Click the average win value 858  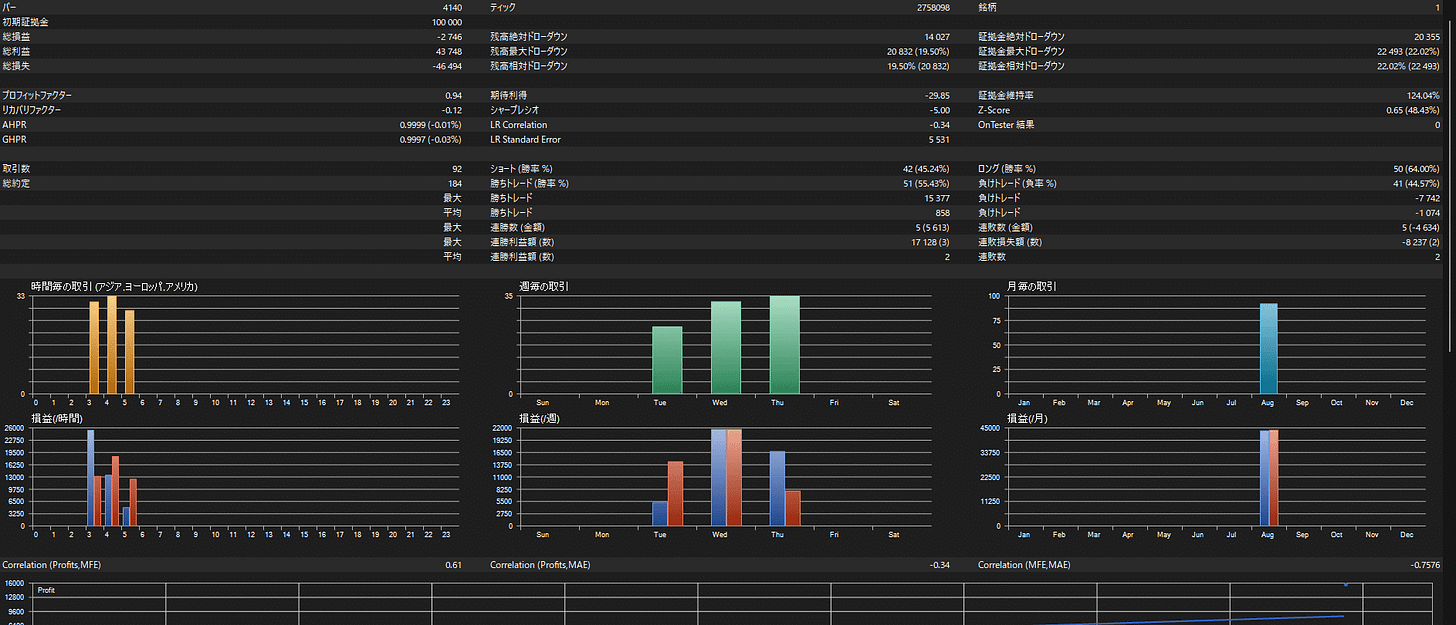coord(942,213)
